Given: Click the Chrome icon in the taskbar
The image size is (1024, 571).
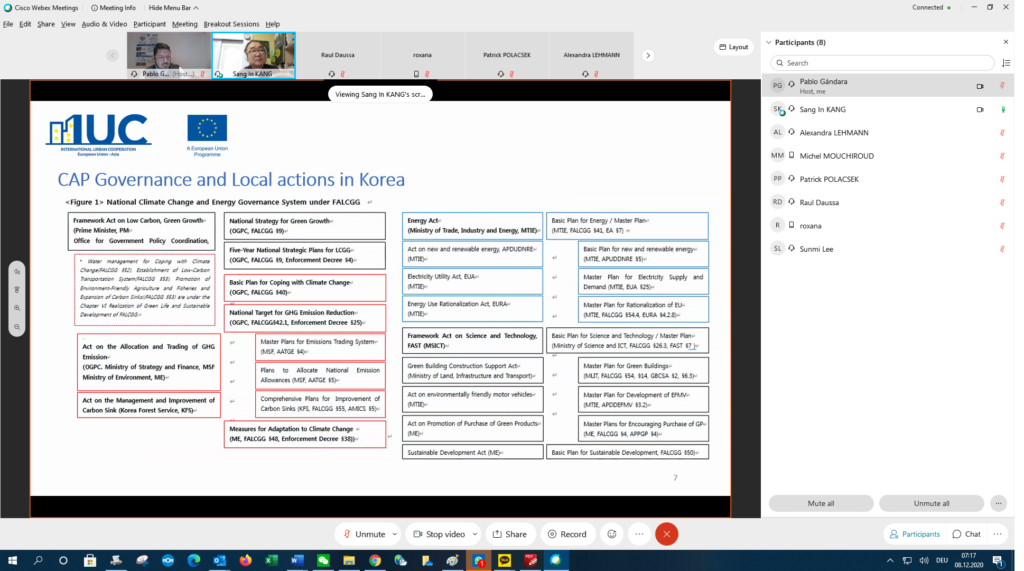Looking at the screenshot, I should (375, 561).
